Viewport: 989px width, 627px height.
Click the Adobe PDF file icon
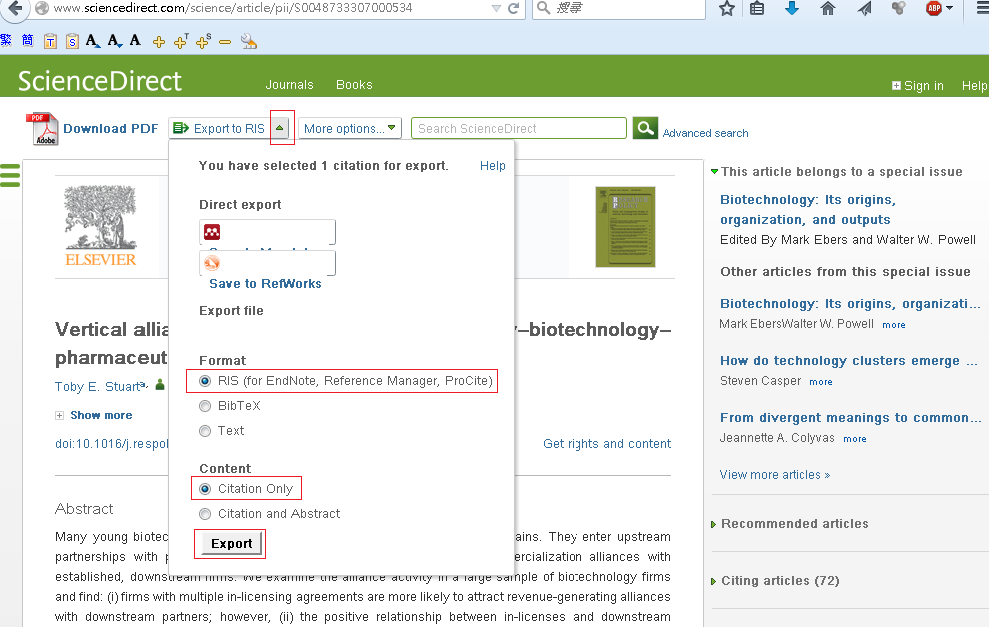pyautogui.click(x=42, y=129)
